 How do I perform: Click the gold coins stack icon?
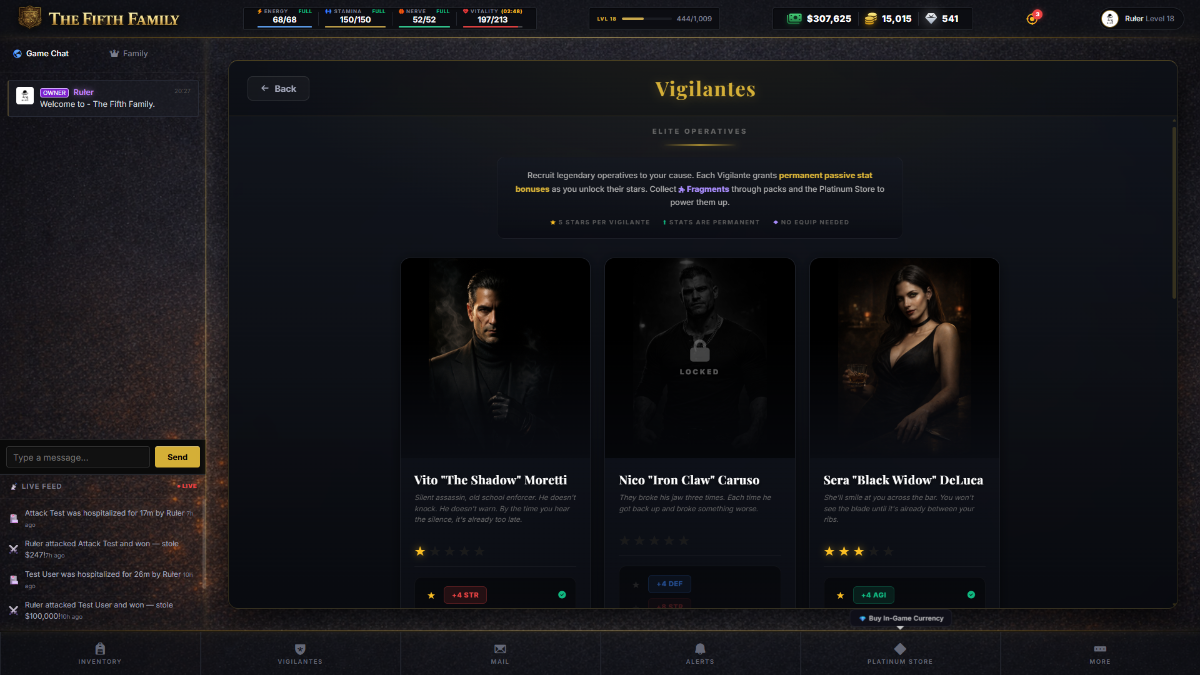pyautogui.click(x=871, y=18)
